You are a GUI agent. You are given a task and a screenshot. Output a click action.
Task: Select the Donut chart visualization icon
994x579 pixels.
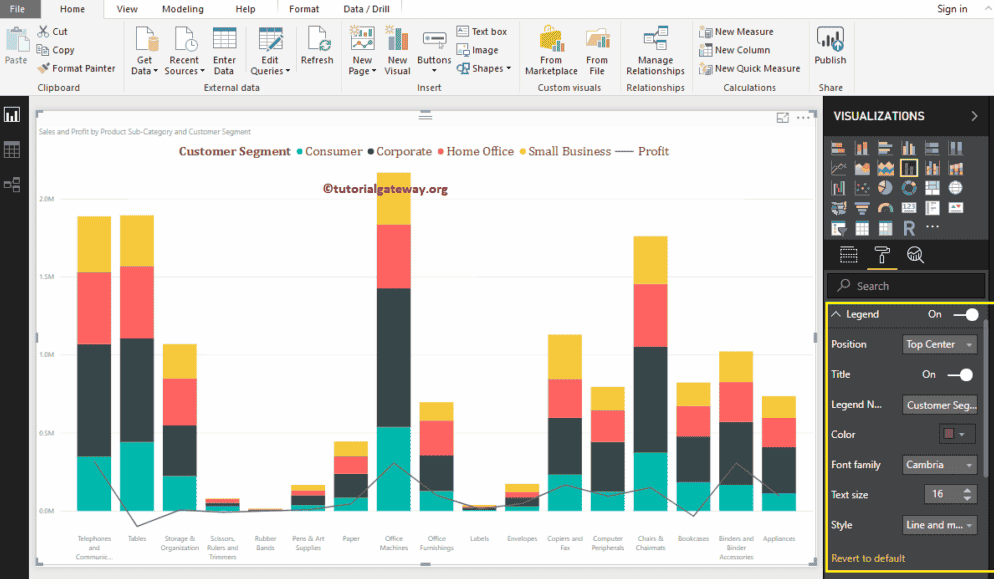pyautogui.click(x=909, y=188)
